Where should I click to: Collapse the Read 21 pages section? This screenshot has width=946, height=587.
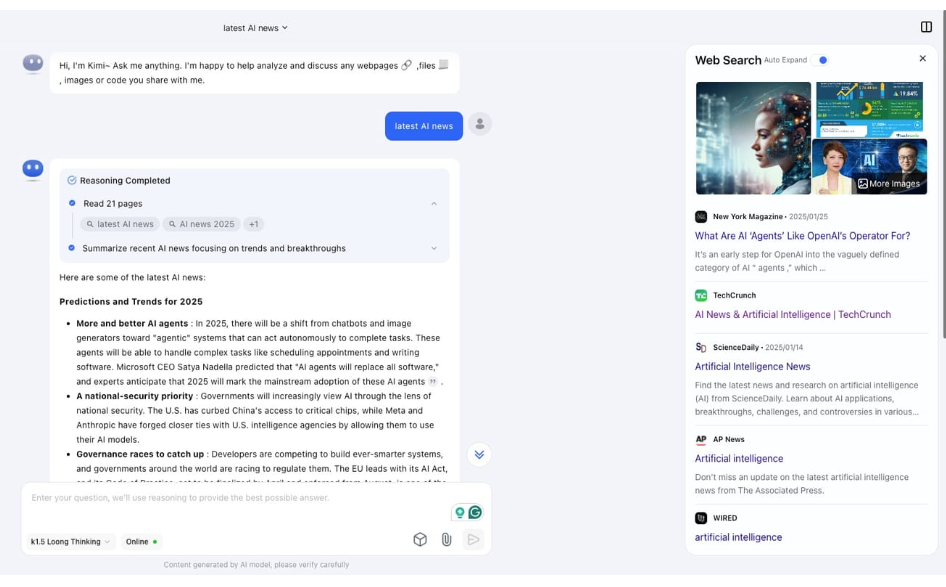point(434,204)
